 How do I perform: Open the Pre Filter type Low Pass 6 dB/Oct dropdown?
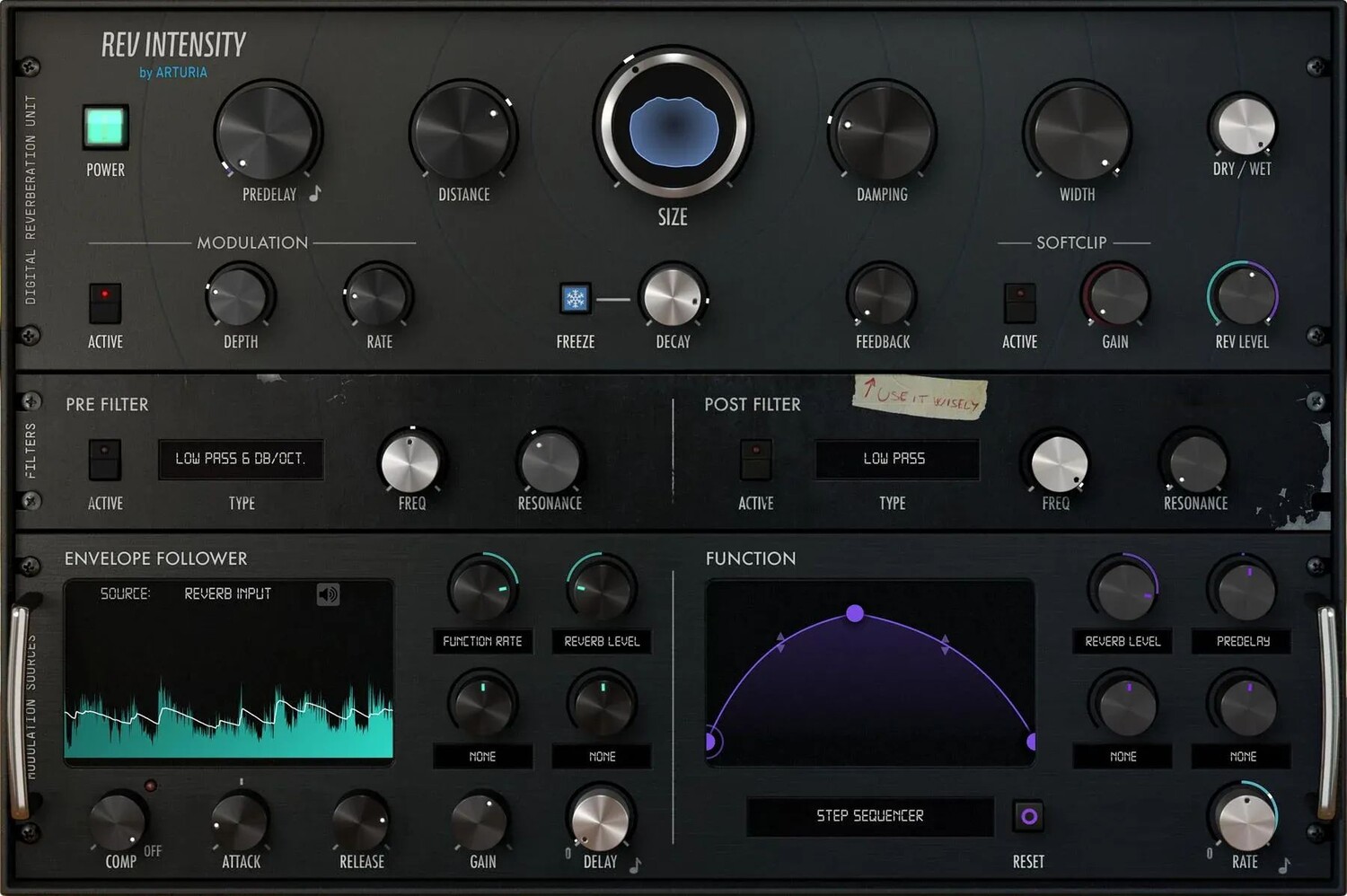pyautogui.click(x=241, y=459)
